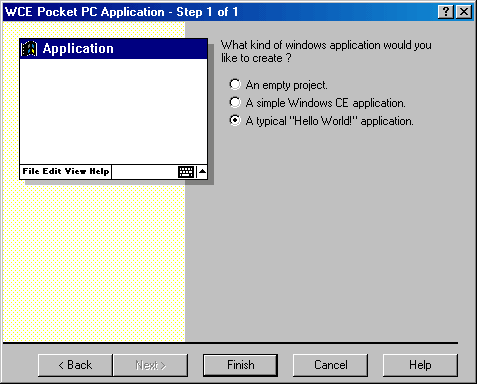Click the question mark context help button
The height and width of the screenshot is (384, 477).
(x=446, y=12)
